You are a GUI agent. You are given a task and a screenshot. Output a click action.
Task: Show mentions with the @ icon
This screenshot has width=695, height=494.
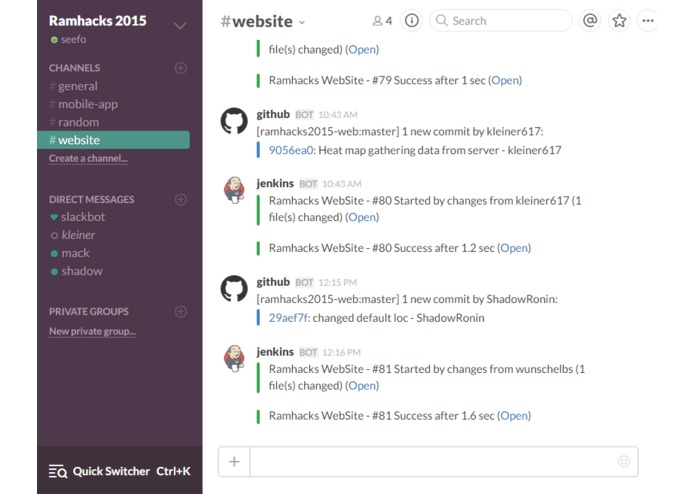[590, 20]
